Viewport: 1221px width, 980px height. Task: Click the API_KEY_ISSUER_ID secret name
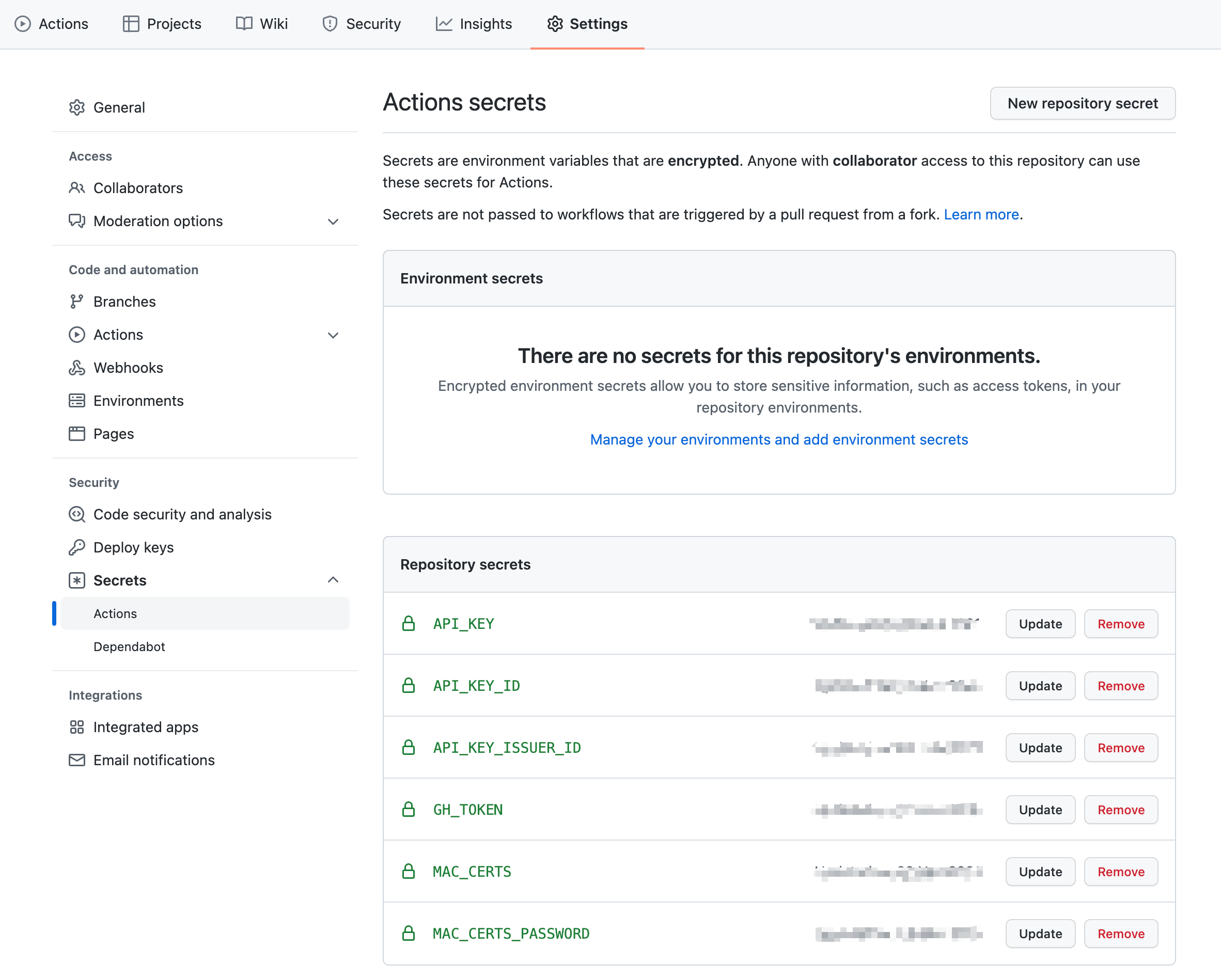click(507, 747)
